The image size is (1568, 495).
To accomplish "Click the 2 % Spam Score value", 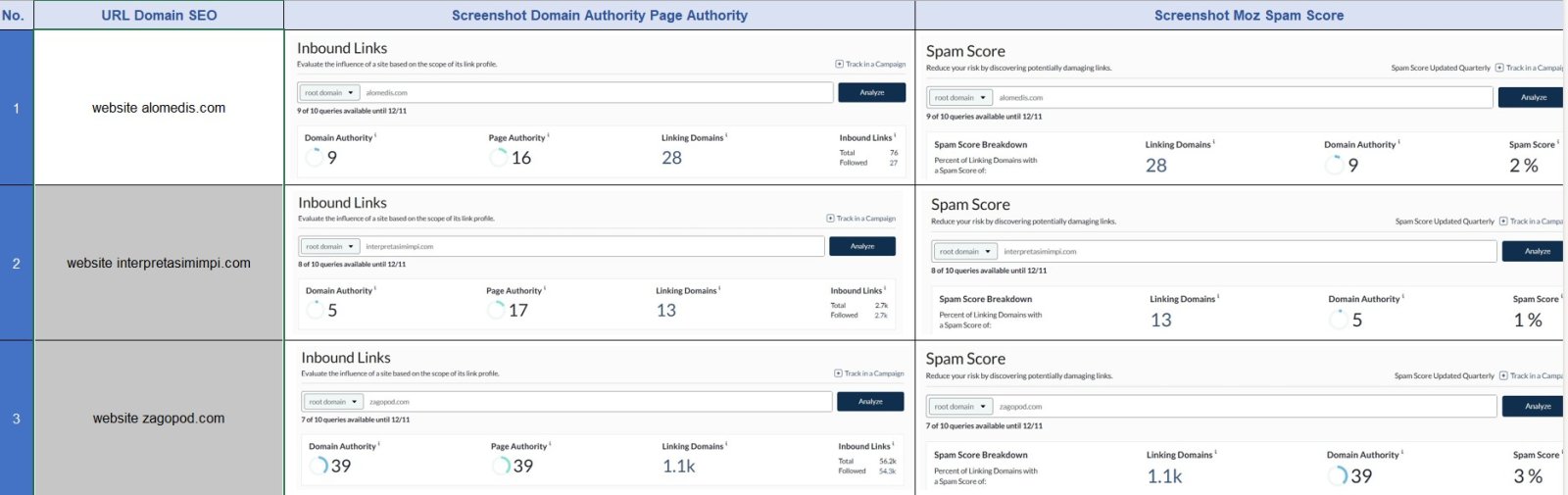I will (x=1524, y=166).
